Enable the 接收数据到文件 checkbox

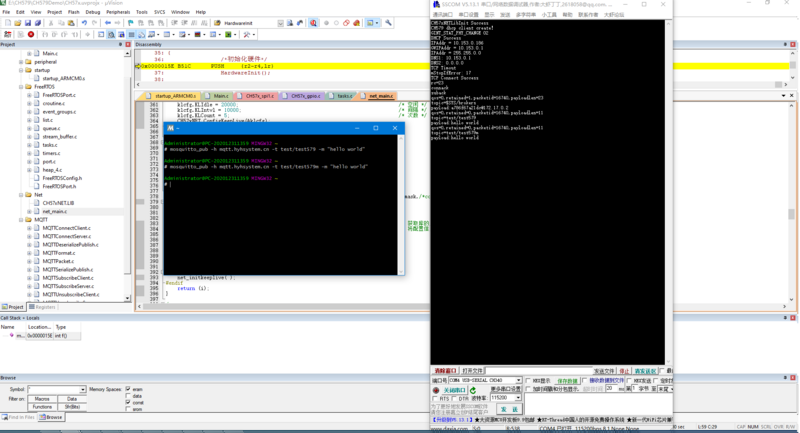click(585, 380)
